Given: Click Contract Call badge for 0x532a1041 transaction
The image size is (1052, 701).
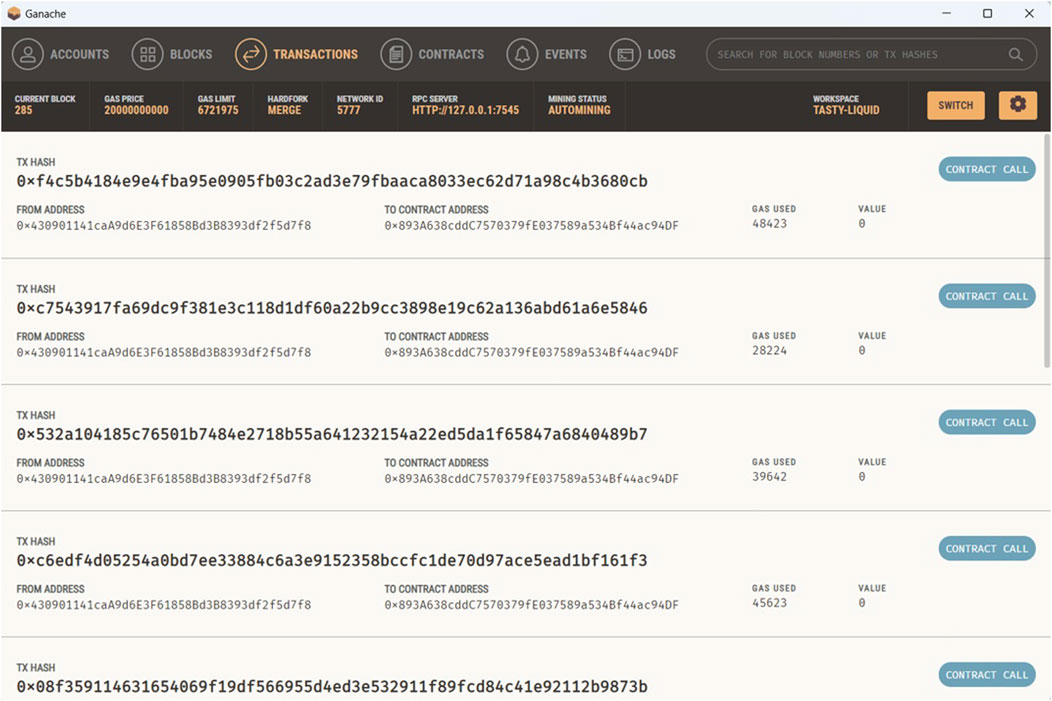Looking at the screenshot, I should tap(987, 422).
